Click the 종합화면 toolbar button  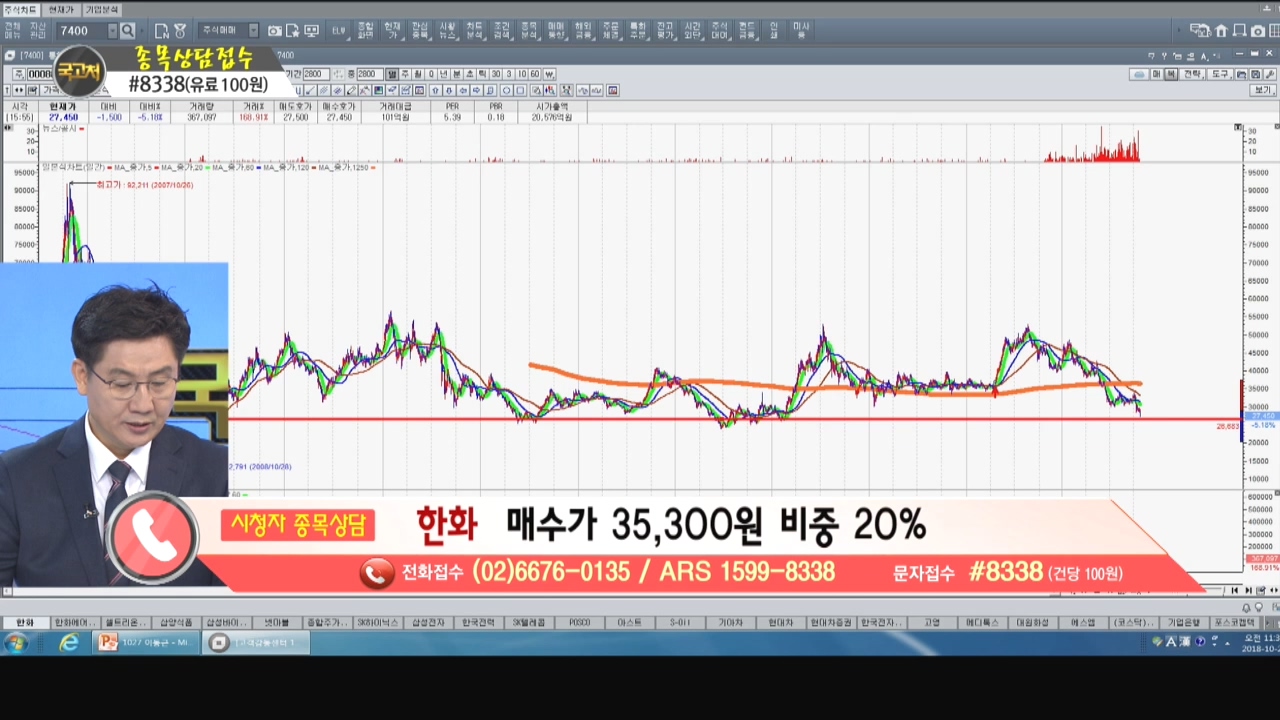tap(365, 31)
